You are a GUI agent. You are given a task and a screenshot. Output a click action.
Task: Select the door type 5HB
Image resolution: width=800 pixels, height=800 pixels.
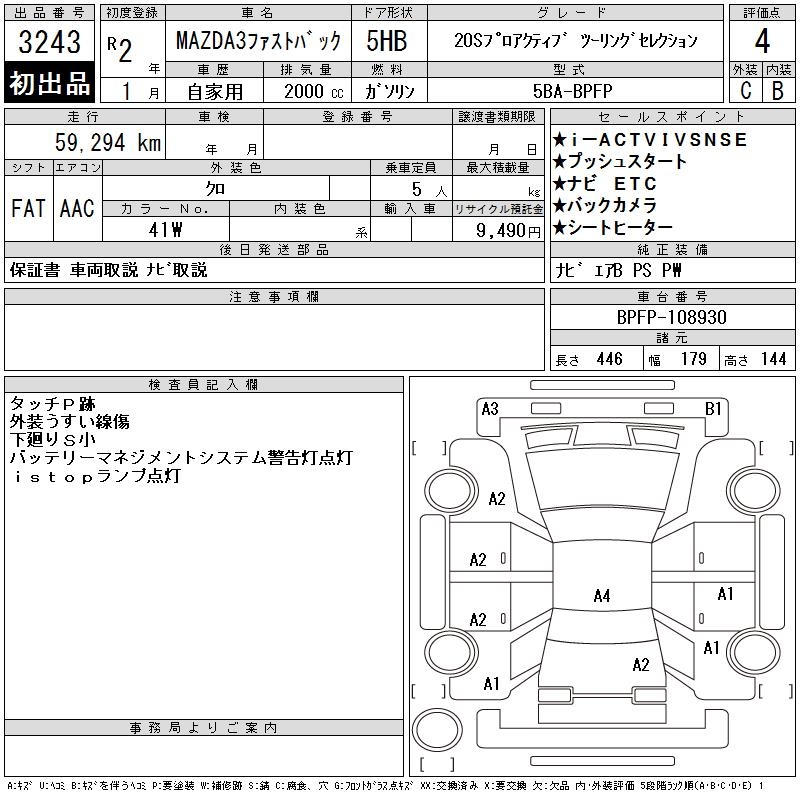(387, 41)
